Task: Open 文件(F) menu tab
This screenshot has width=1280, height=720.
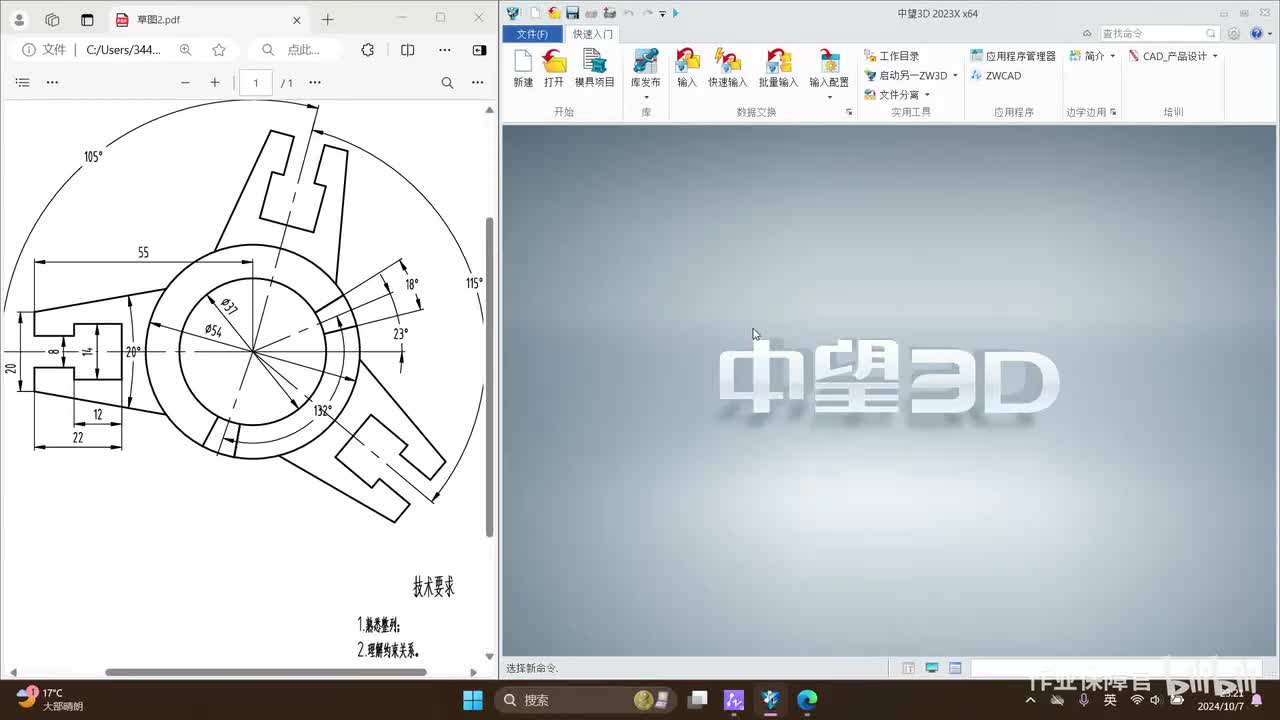Action: [x=532, y=34]
